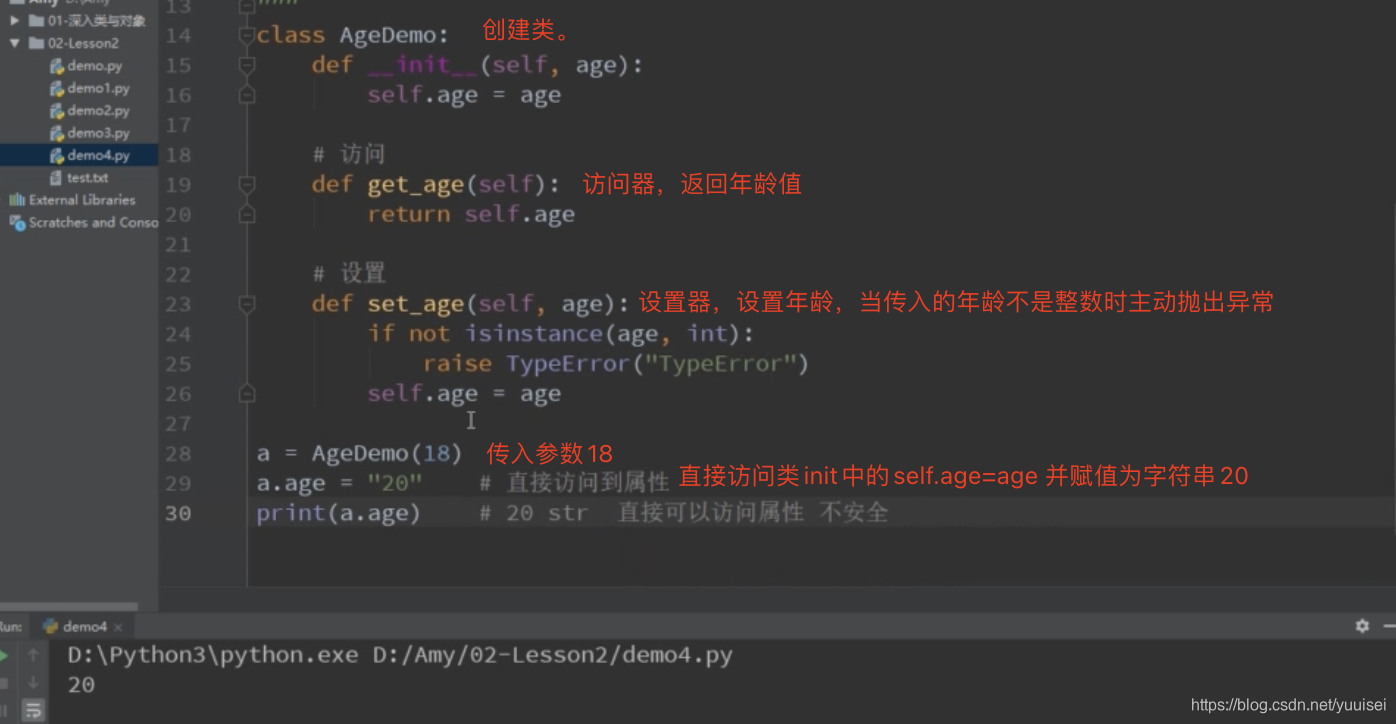Click fold end marker at line 26
This screenshot has width=1396, height=724.
247,394
